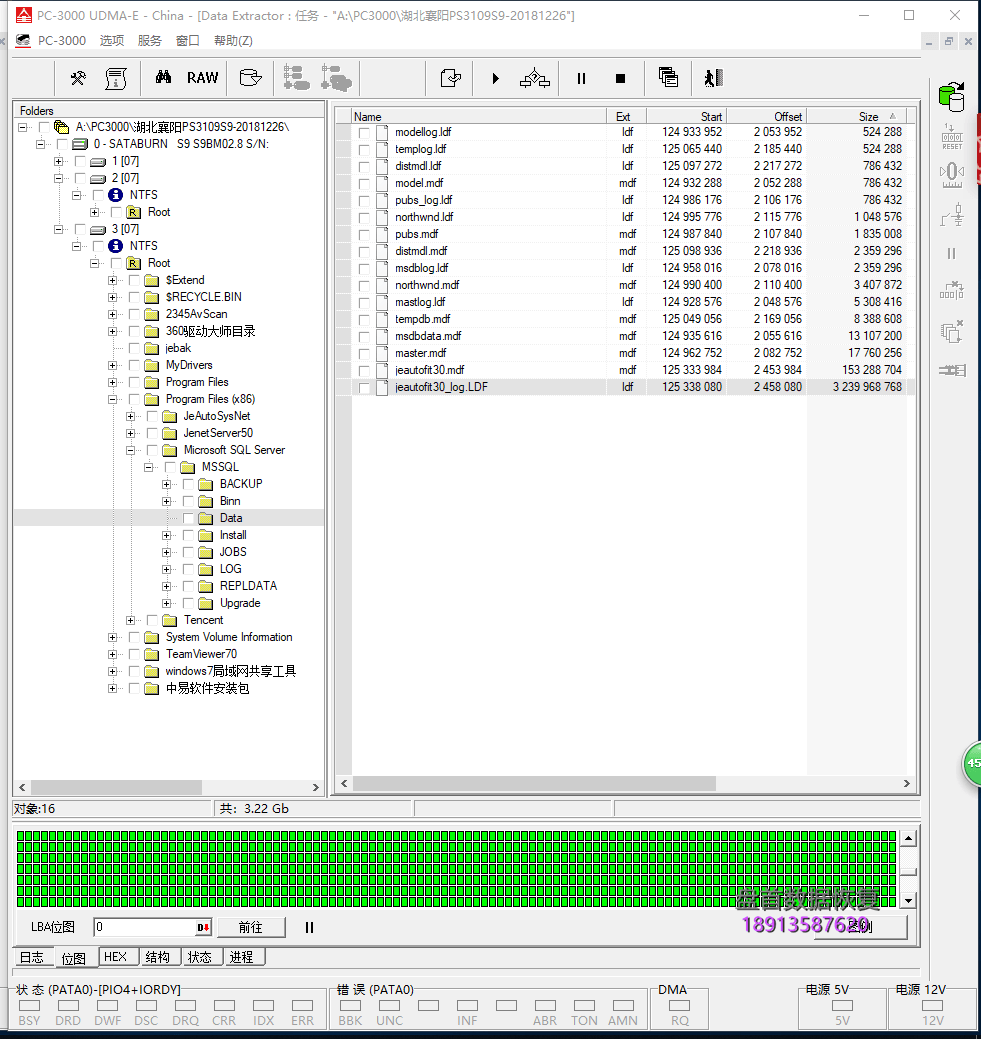Open the PC-3000 menu
Screen dimensions: 981x1039
(62, 40)
